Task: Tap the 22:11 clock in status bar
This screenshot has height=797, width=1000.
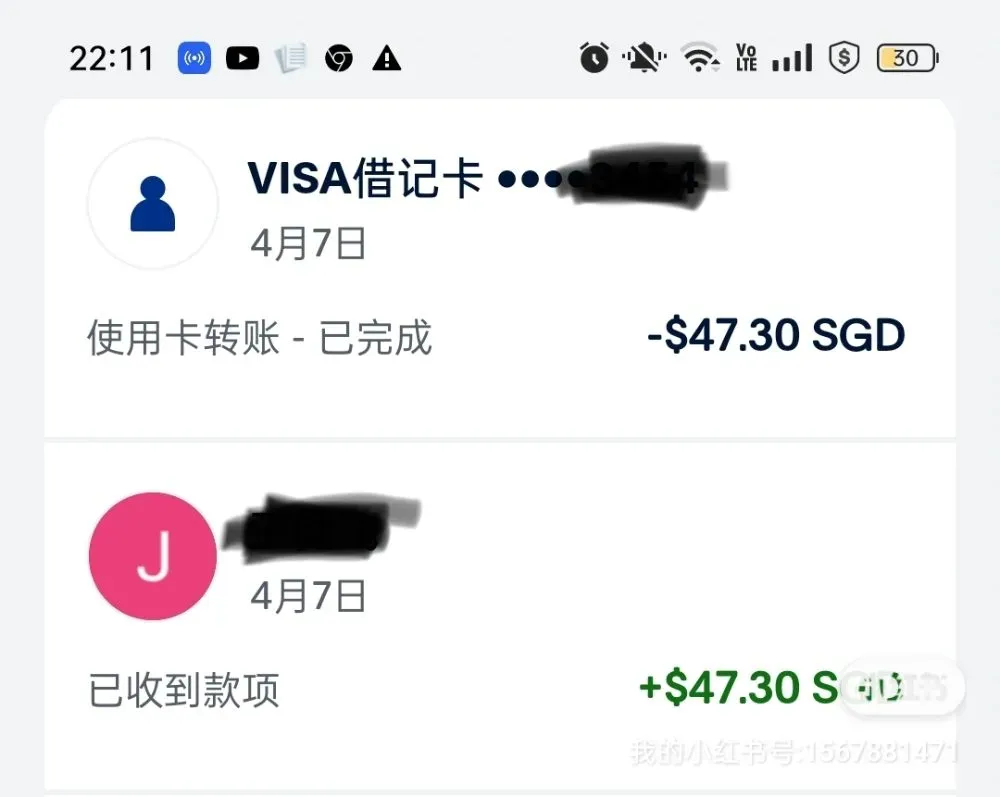Action: coord(112,59)
